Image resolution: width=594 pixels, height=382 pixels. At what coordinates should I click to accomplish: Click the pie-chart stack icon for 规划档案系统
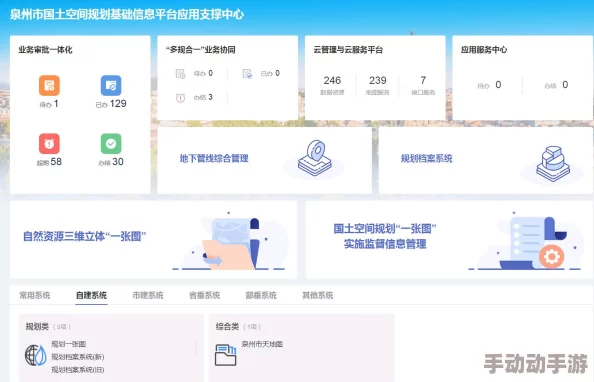coord(553,163)
